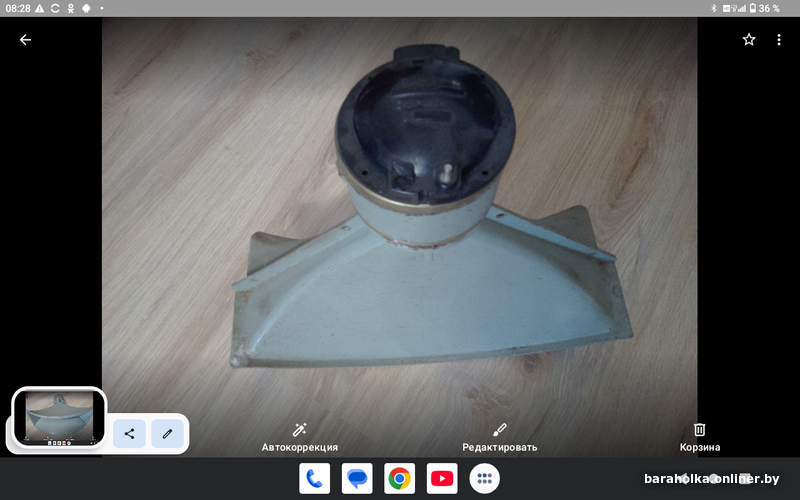Go back with the arrow icon

25,40
